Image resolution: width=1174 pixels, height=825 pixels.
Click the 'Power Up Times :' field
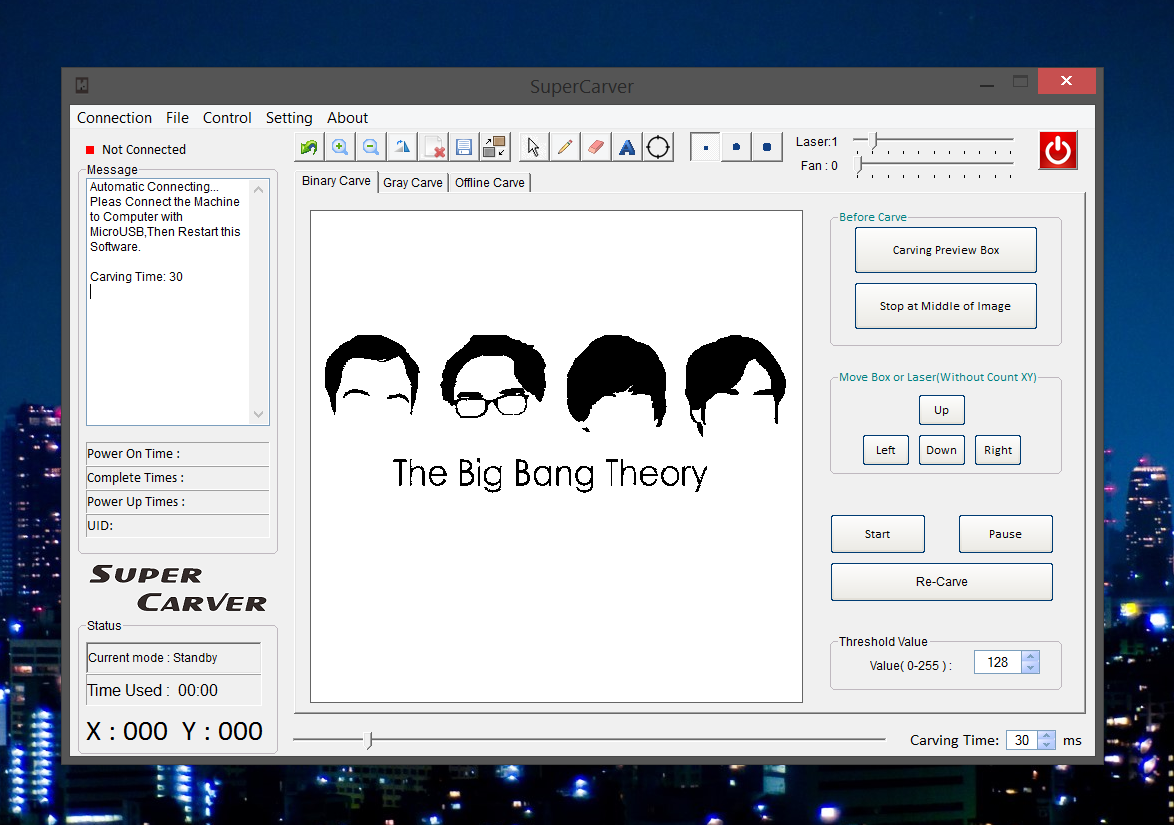(177, 502)
